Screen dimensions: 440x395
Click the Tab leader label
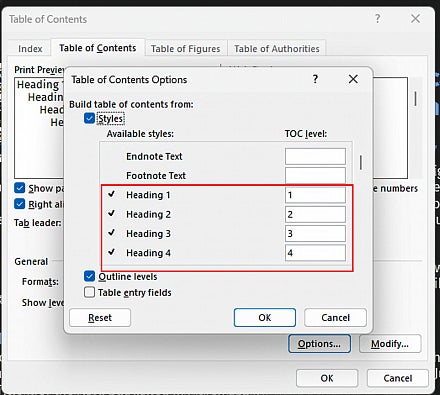38,223
